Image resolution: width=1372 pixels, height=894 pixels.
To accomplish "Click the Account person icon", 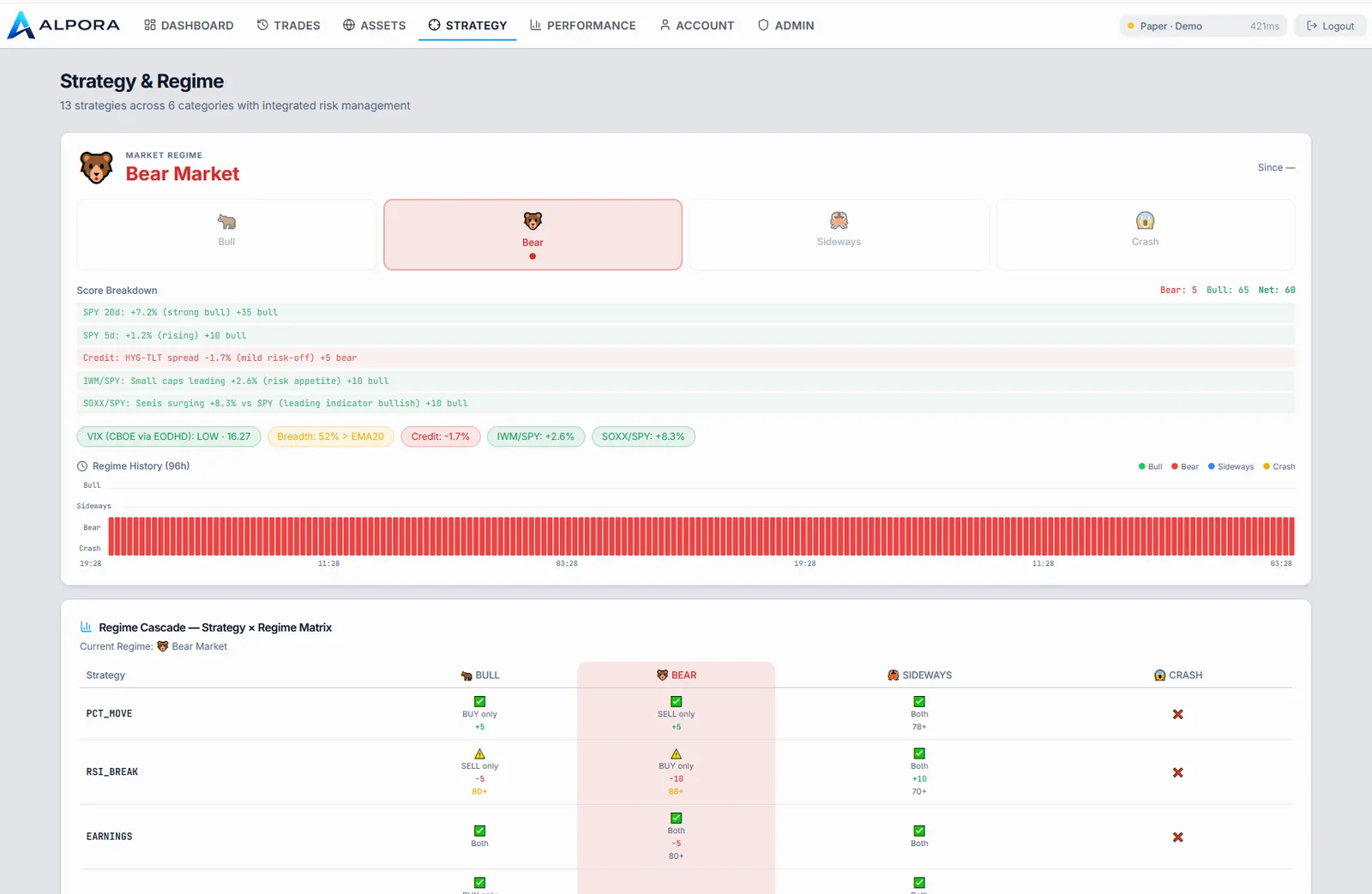I will pos(665,25).
